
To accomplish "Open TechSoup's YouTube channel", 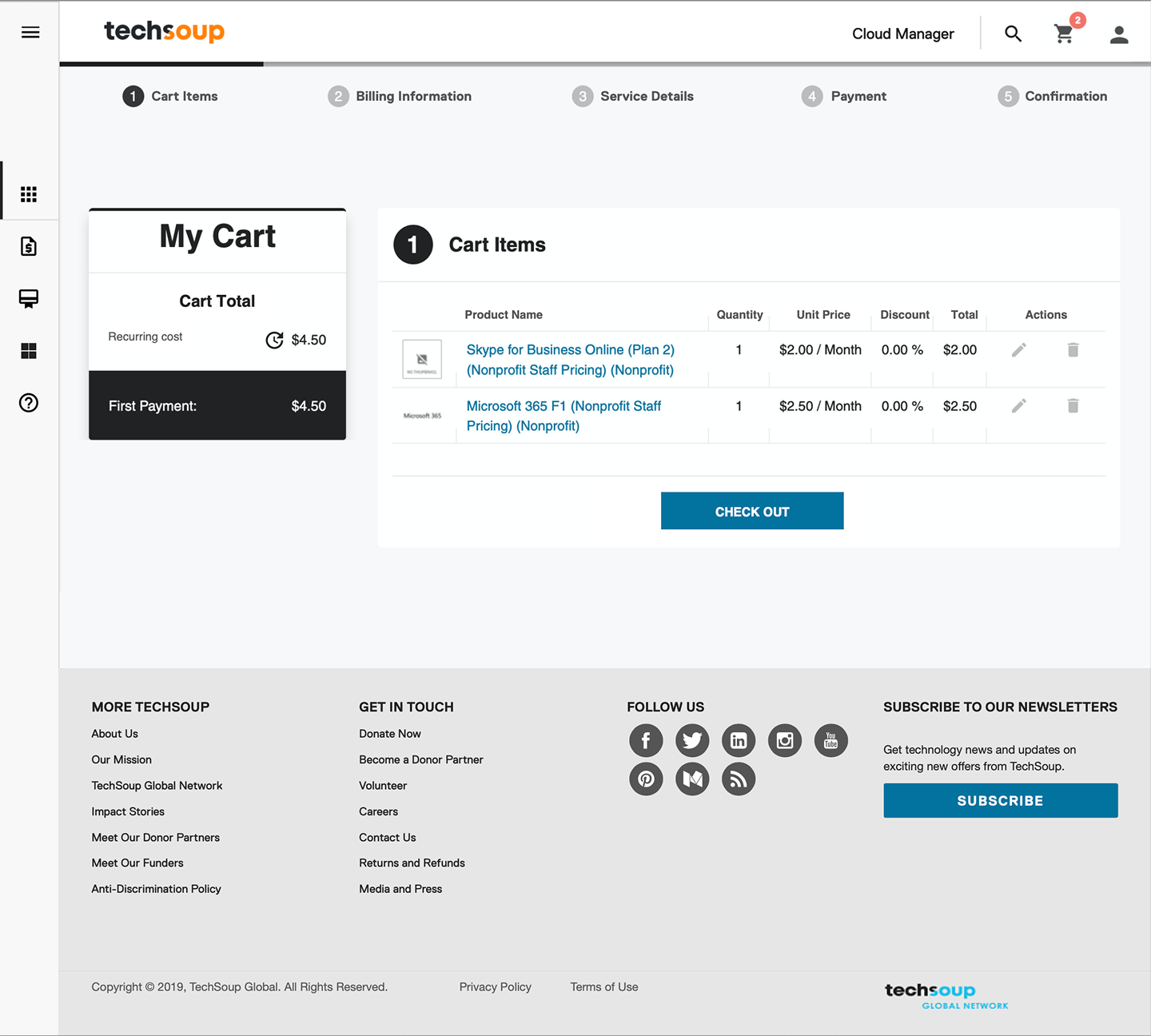I will point(831,740).
